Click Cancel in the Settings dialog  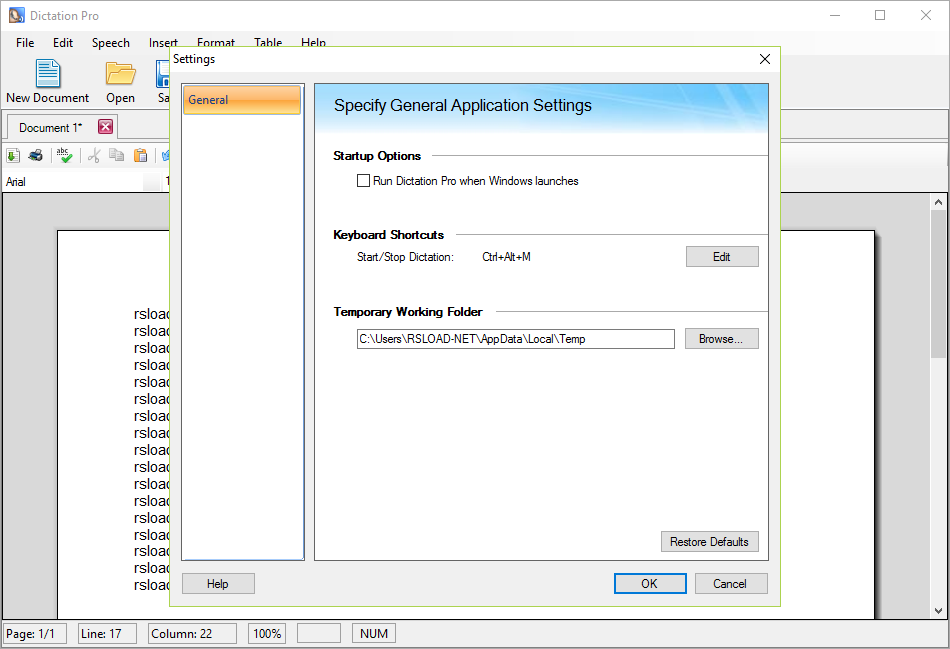pyautogui.click(x=731, y=584)
